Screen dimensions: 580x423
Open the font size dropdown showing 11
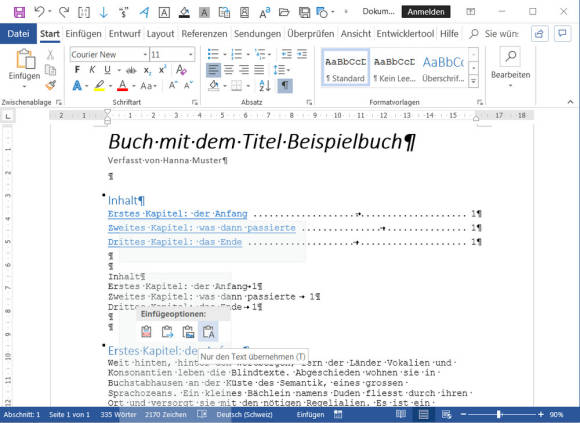point(190,55)
